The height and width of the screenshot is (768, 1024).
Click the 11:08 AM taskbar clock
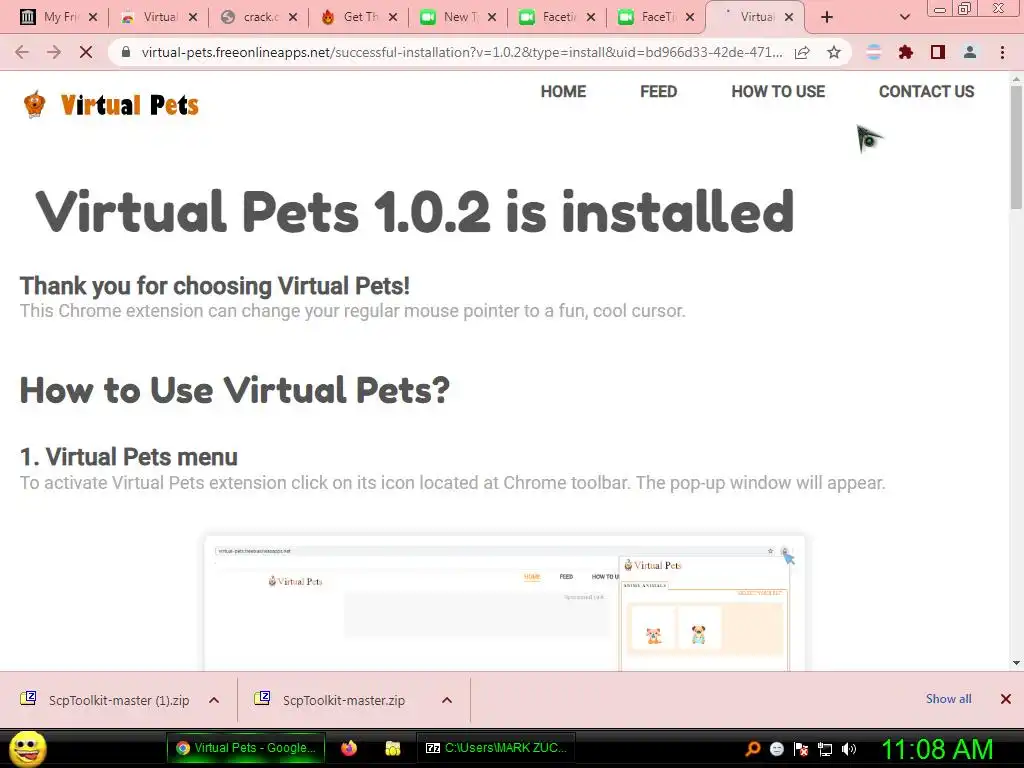[937, 749]
